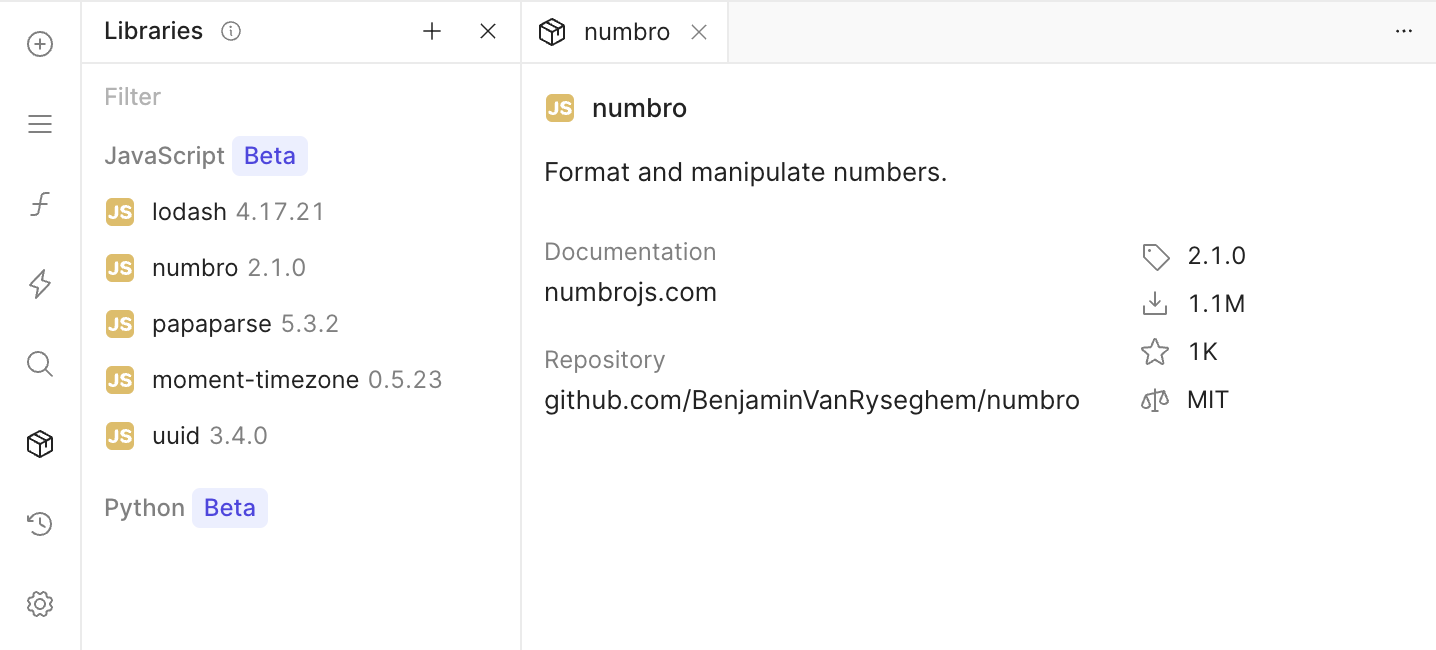The width and height of the screenshot is (1436, 650).
Task: Click 'Format and manipulate numbers.' description
Action: click(745, 173)
